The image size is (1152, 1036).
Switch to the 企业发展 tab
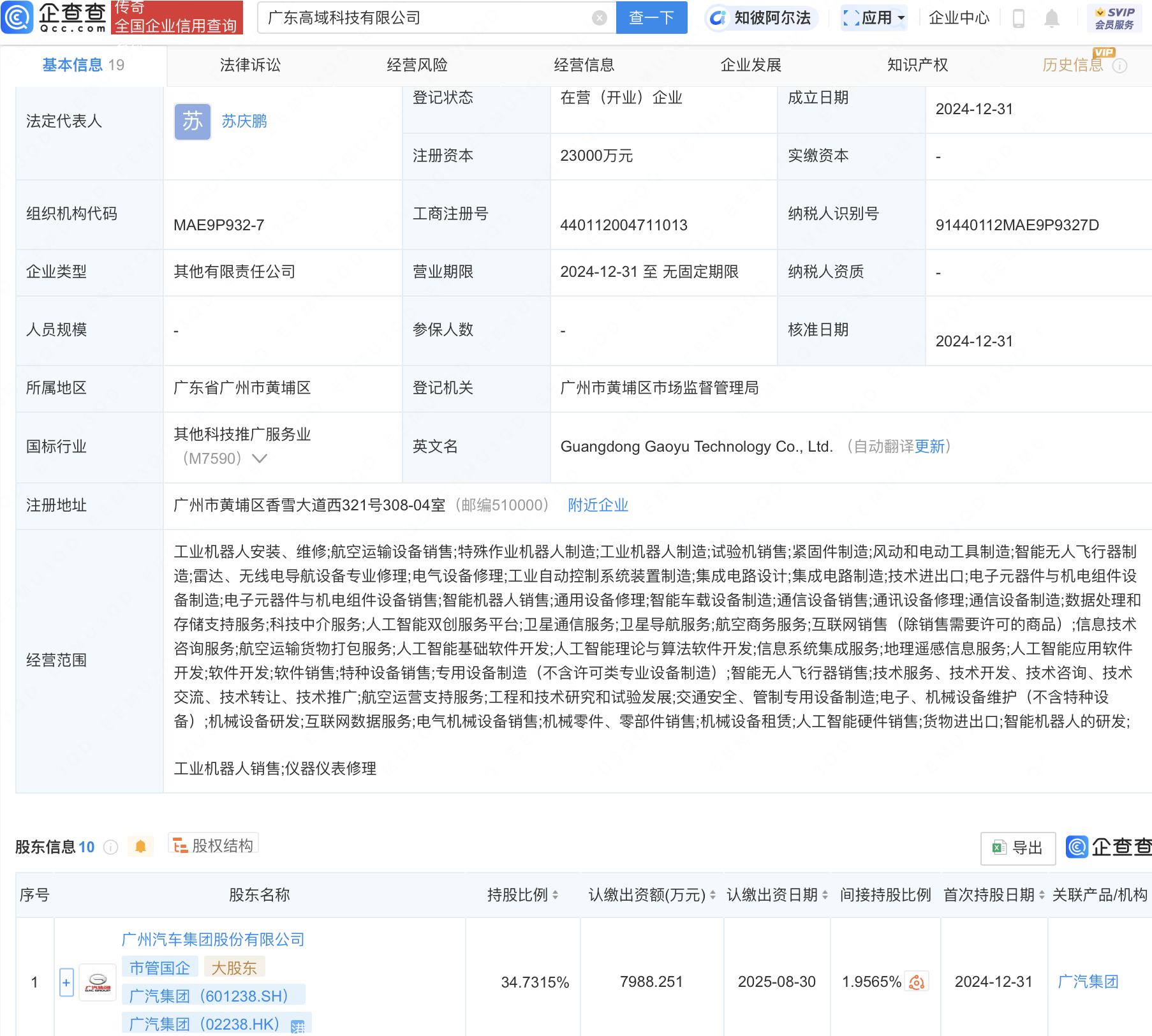(751, 65)
